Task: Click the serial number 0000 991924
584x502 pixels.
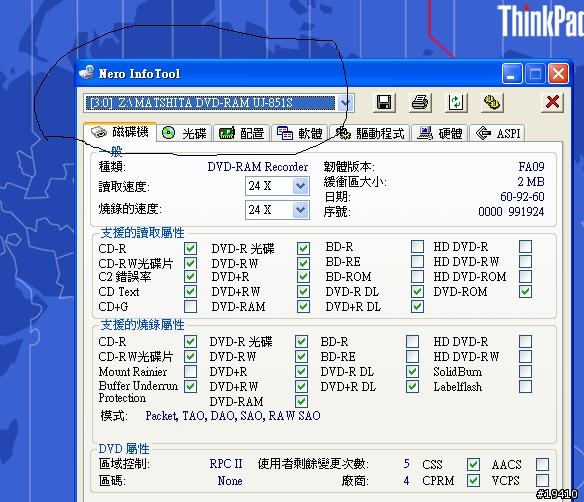Action: pyautogui.click(x=511, y=212)
